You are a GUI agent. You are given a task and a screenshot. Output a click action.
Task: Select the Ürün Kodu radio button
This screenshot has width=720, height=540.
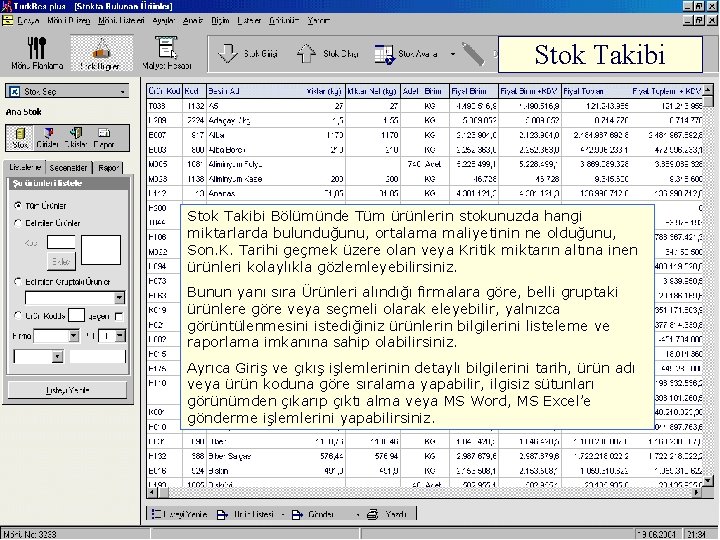[18, 316]
